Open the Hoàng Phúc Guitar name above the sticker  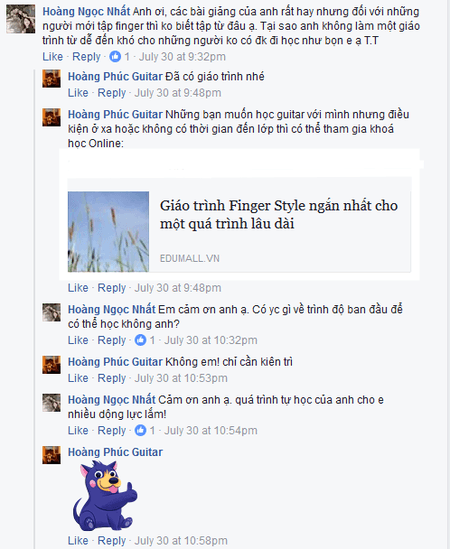115,452
